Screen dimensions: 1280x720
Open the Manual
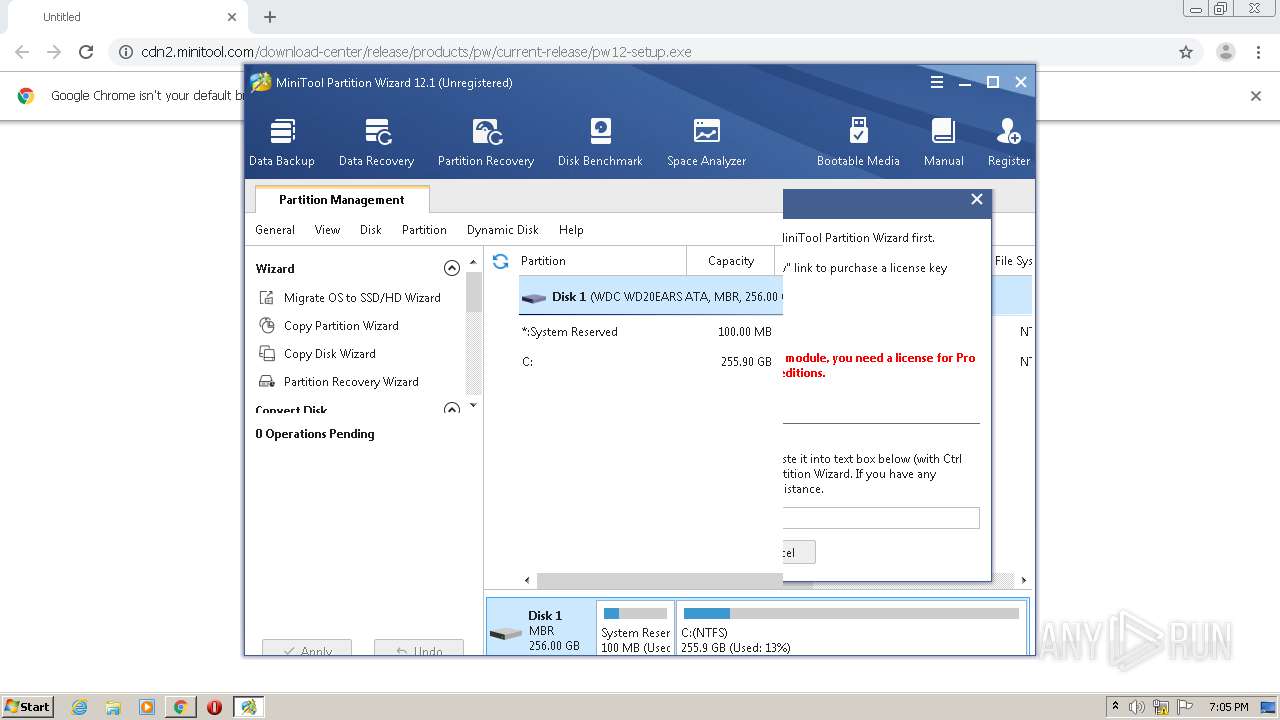[x=943, y=142]
